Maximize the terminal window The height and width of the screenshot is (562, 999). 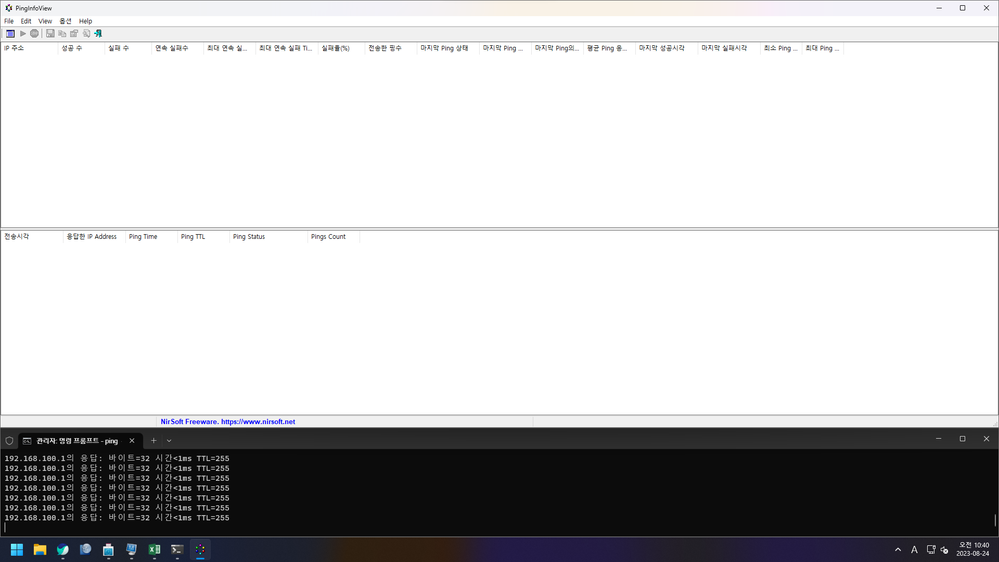coord(963,439)
